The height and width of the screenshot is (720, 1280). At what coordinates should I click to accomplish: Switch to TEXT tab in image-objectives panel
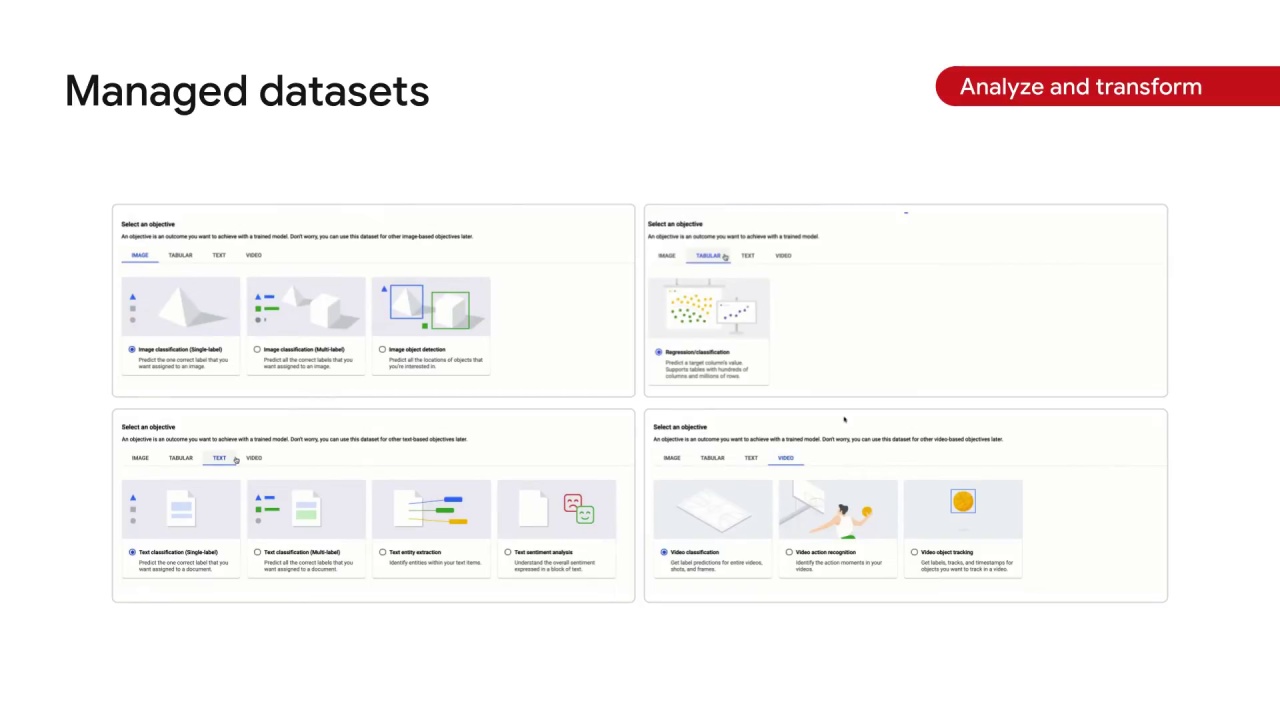[219, 255]
